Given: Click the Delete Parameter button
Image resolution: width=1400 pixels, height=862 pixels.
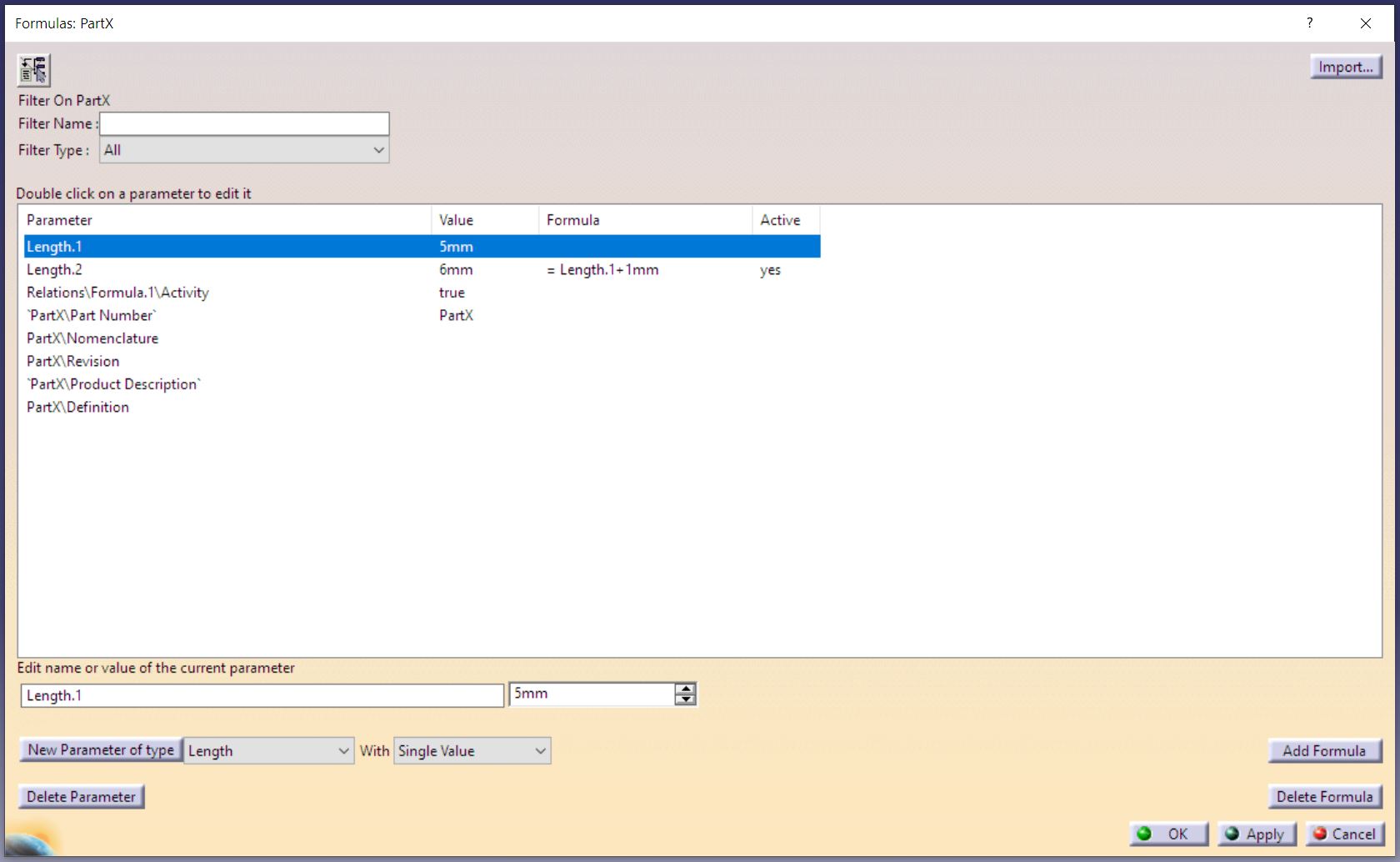Looking at the screenshot, I should 81,797.
